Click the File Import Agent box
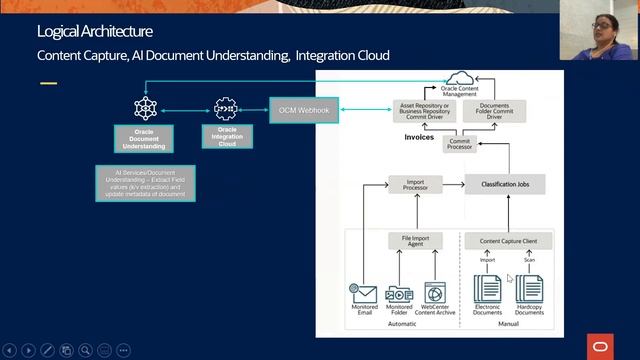 pos(415,241)
